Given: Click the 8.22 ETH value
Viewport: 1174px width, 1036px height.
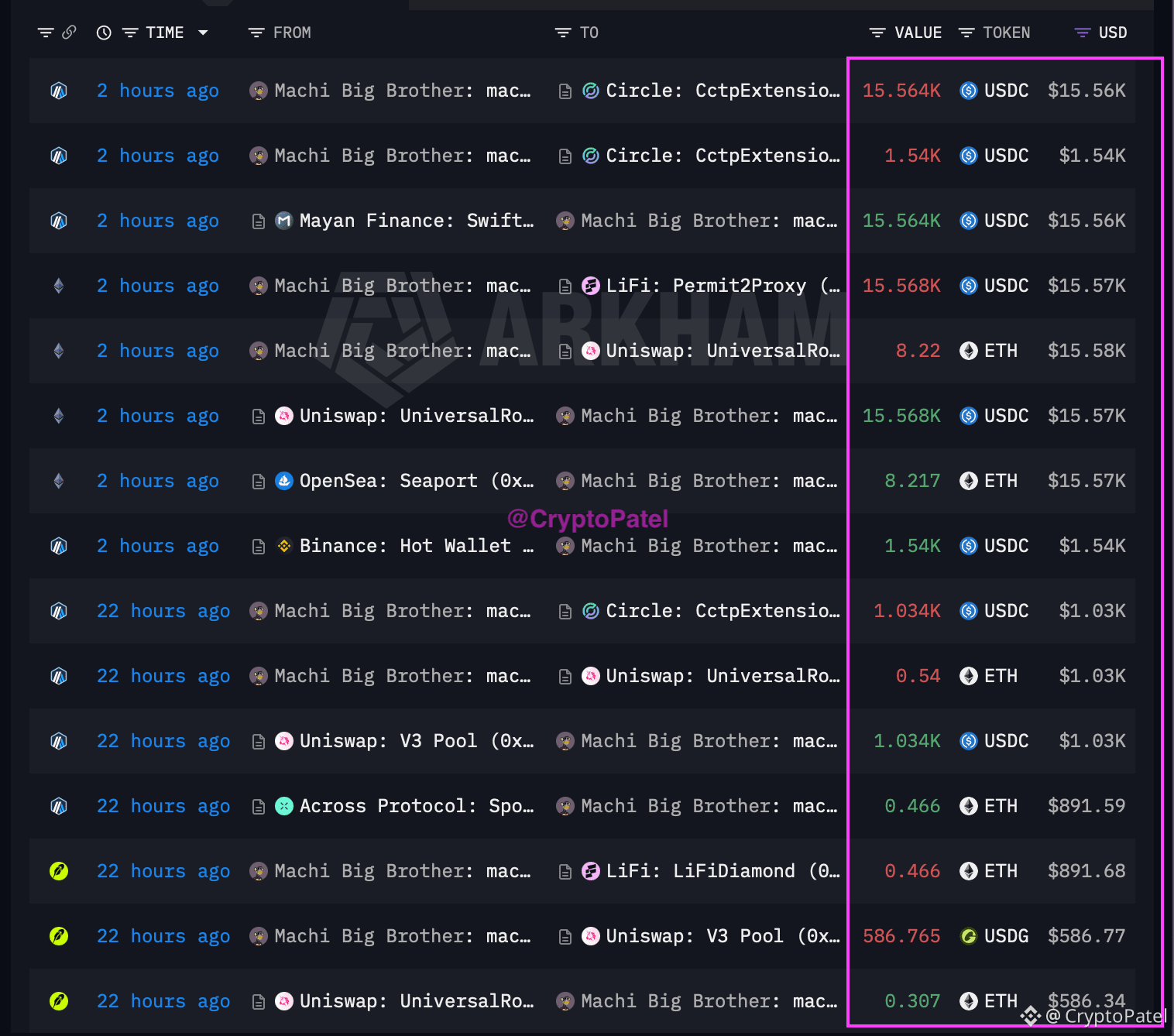Looking at the screenshot, I should [x=918, y=351].
